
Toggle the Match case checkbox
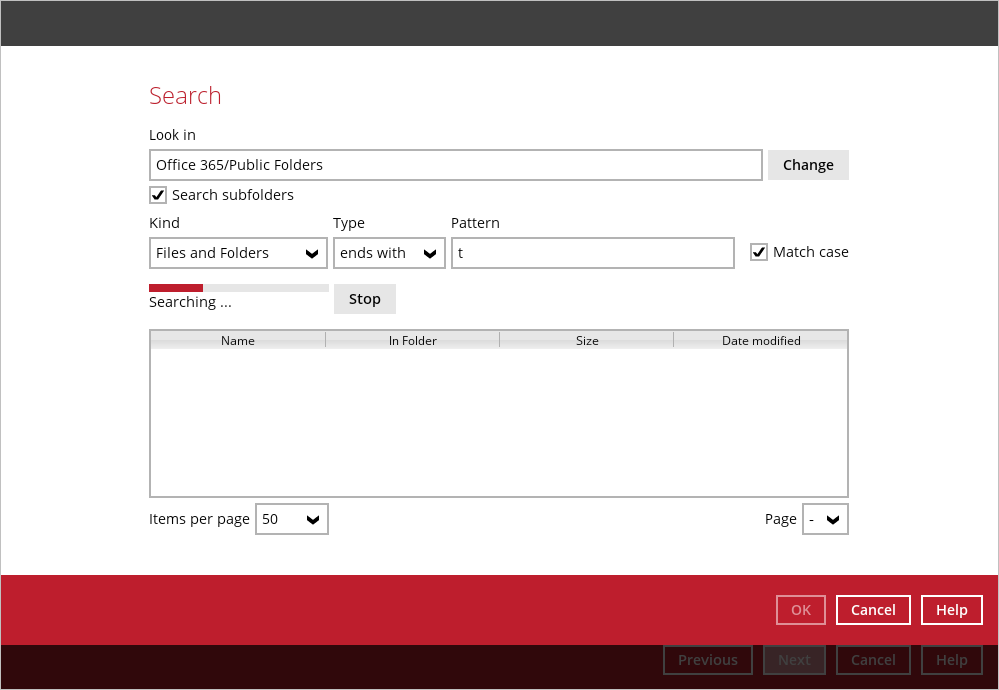759,252
